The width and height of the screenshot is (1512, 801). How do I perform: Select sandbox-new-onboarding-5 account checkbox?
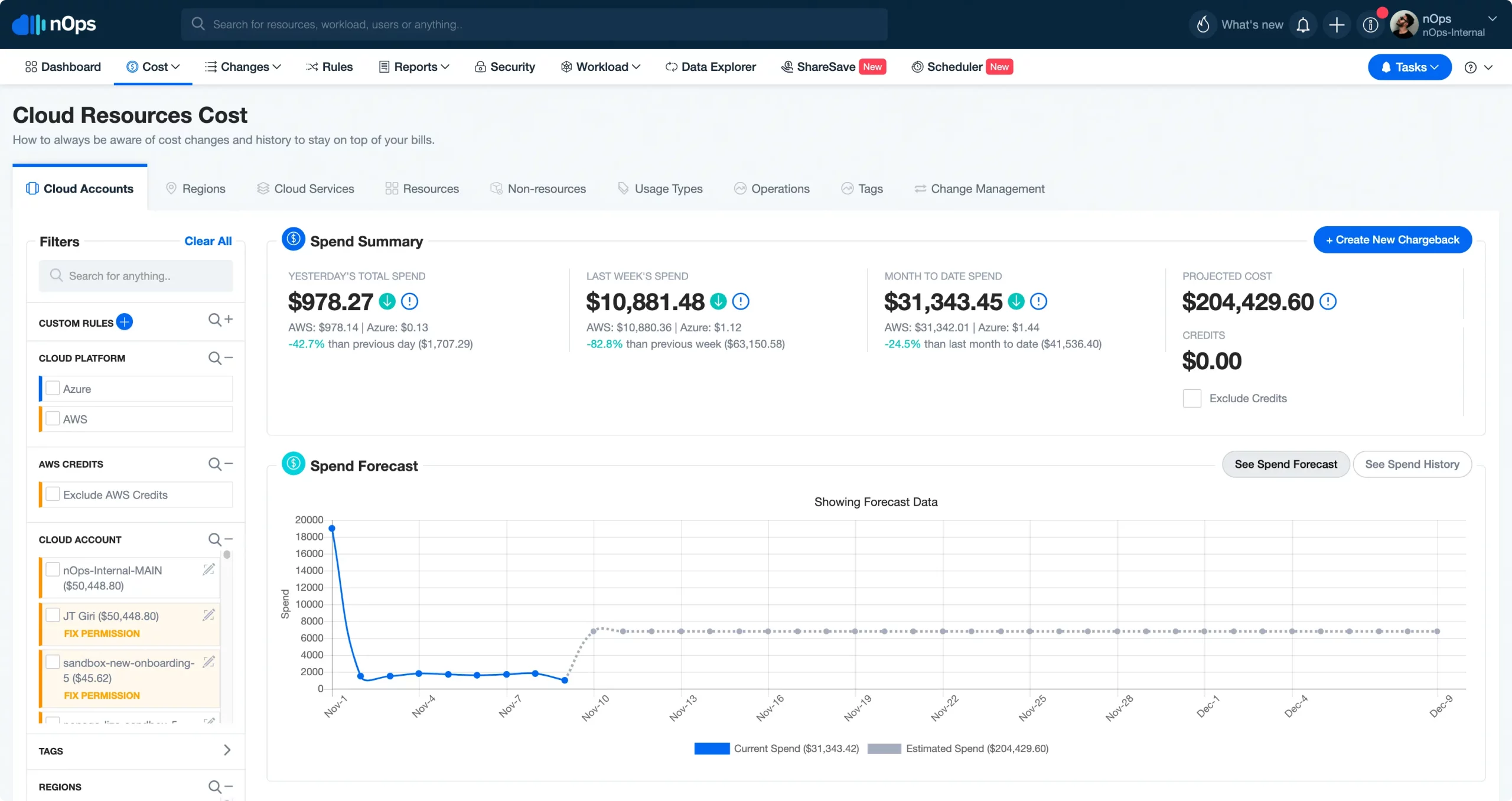point(53,662)
